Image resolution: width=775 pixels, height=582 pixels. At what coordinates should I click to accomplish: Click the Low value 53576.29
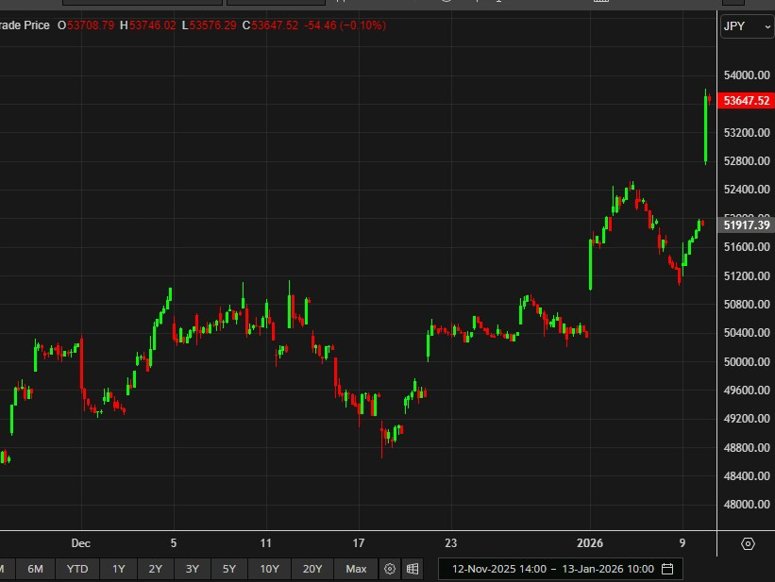point(213,25)
